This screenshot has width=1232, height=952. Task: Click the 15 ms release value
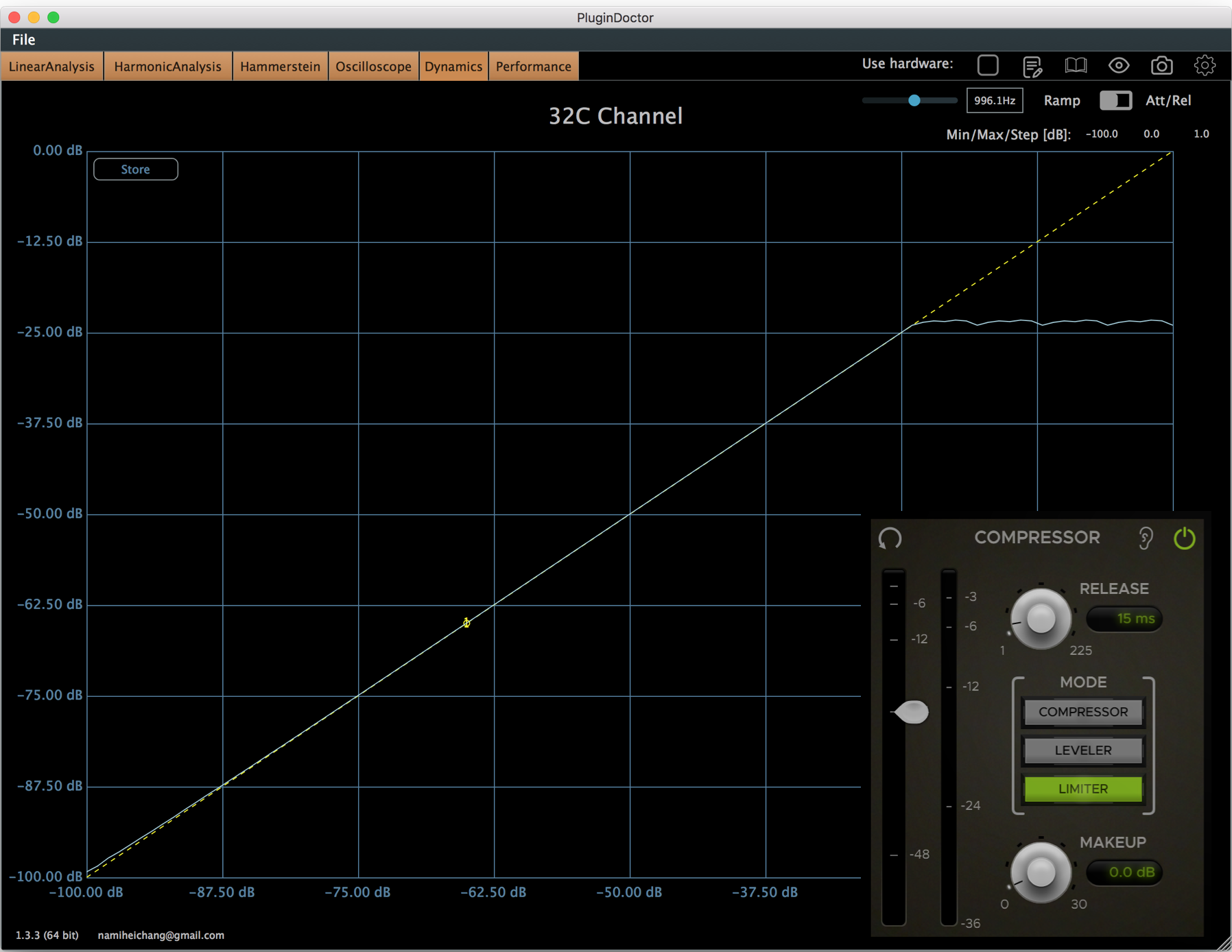click(1124, 619)
